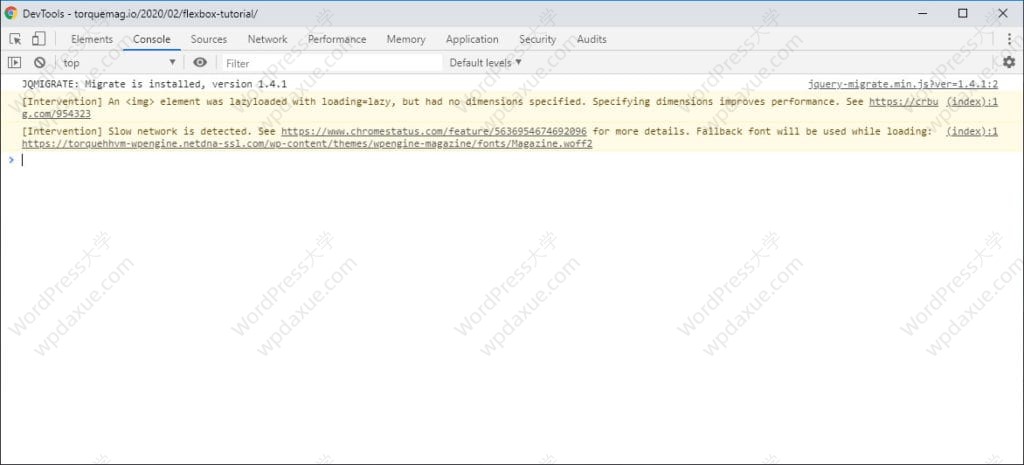
Task: Follow the Magazine.woff2 font URL
Action: pos(307,144)
